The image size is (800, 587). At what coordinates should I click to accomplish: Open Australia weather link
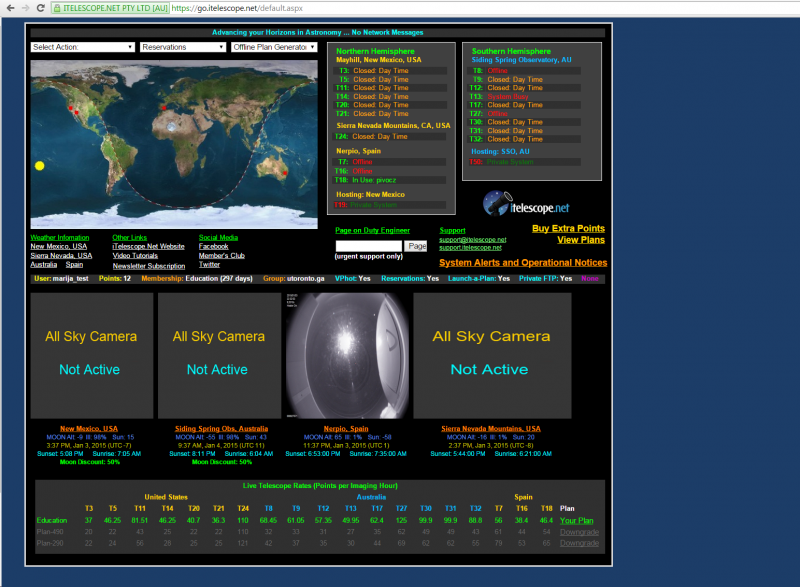pos(43,264)
